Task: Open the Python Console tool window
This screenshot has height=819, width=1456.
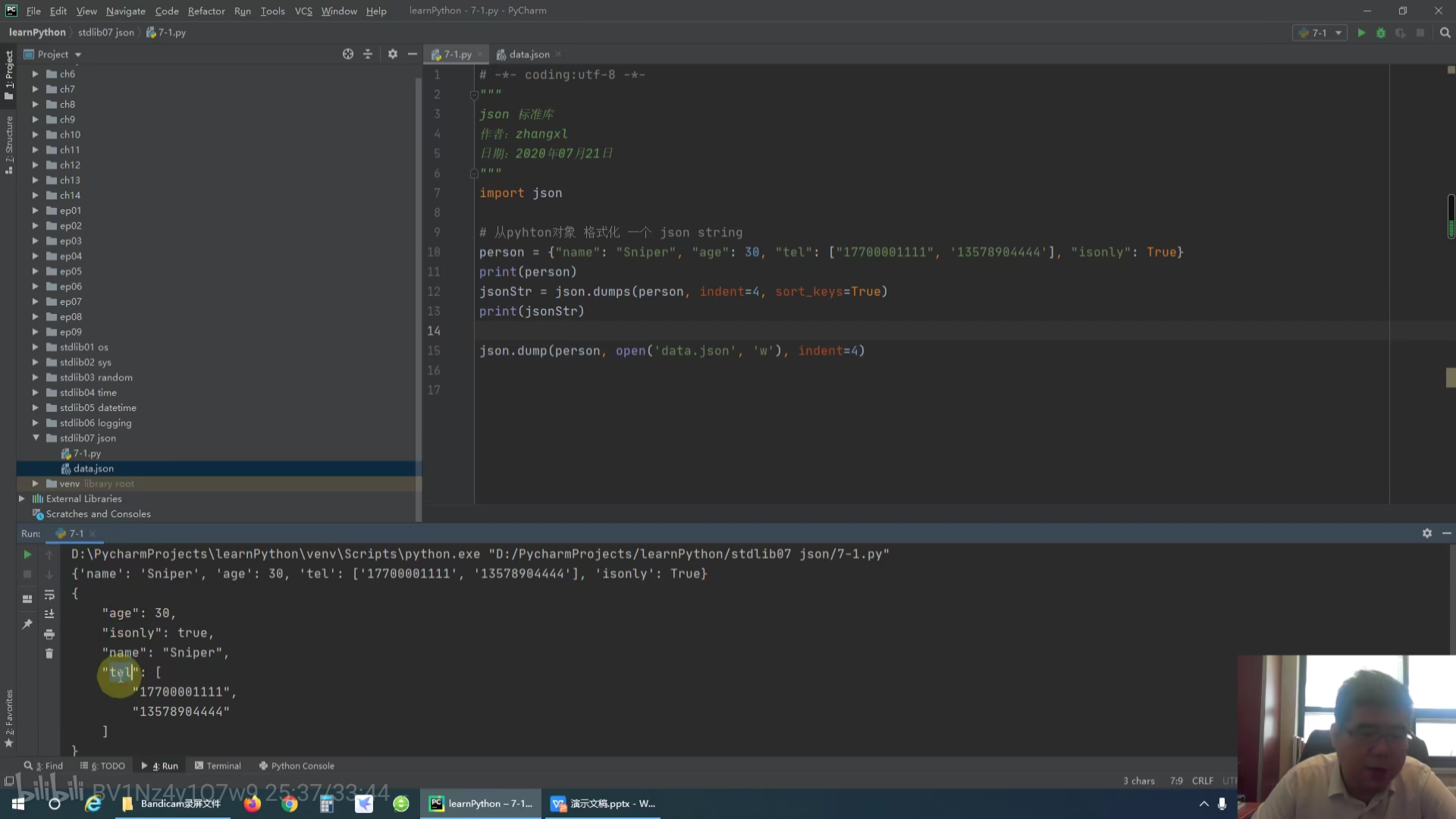Action: [297, 766]
